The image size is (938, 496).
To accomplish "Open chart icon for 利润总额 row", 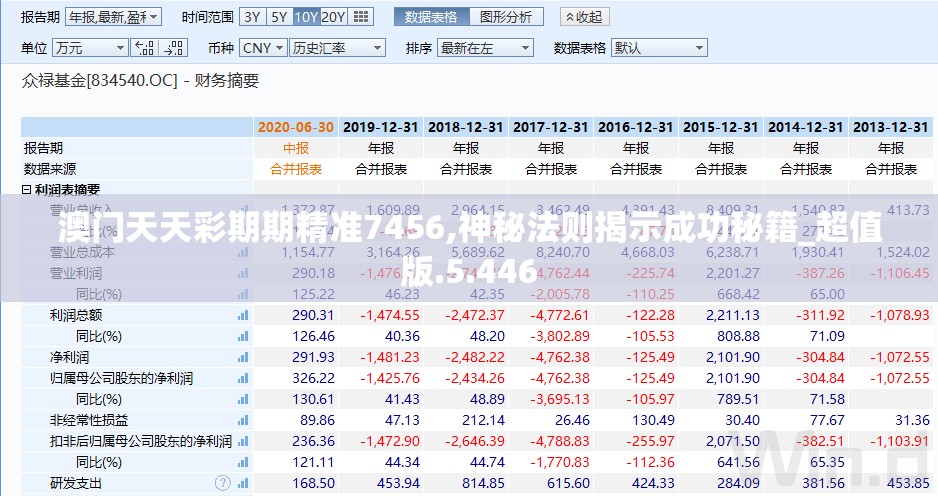I will 242,315.
